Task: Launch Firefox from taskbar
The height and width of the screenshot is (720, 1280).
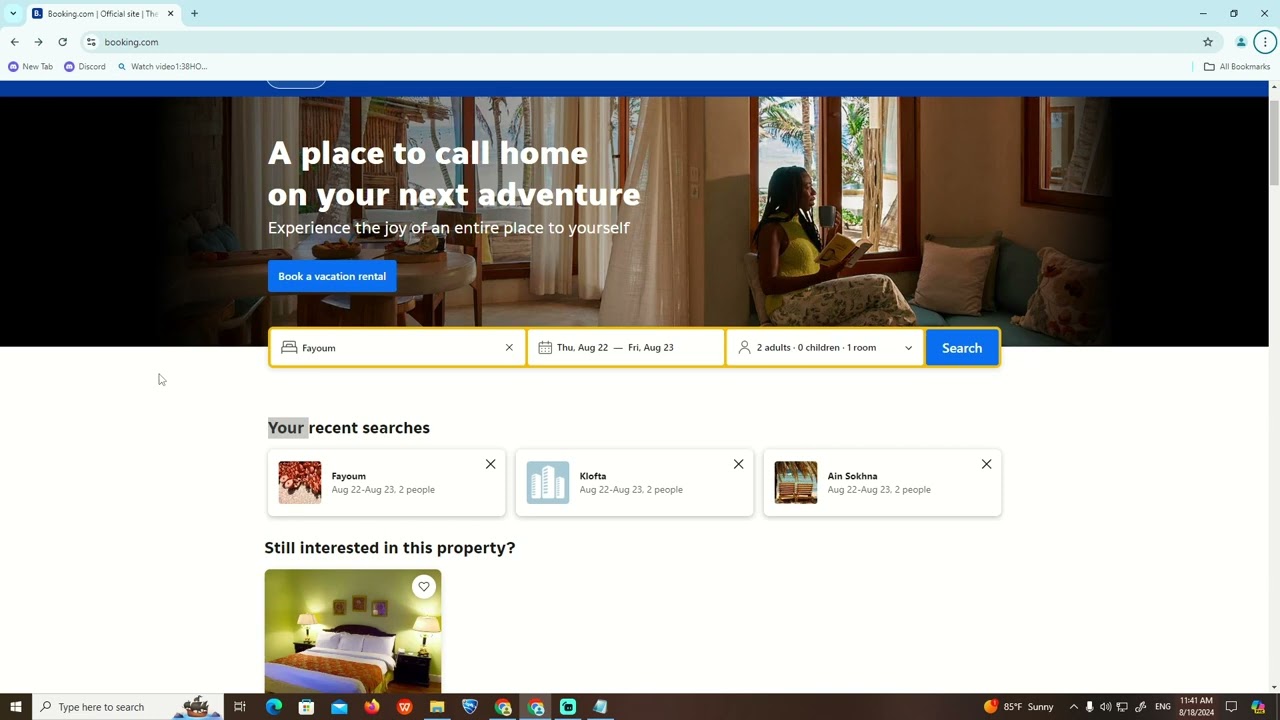Action: [372, 707]
